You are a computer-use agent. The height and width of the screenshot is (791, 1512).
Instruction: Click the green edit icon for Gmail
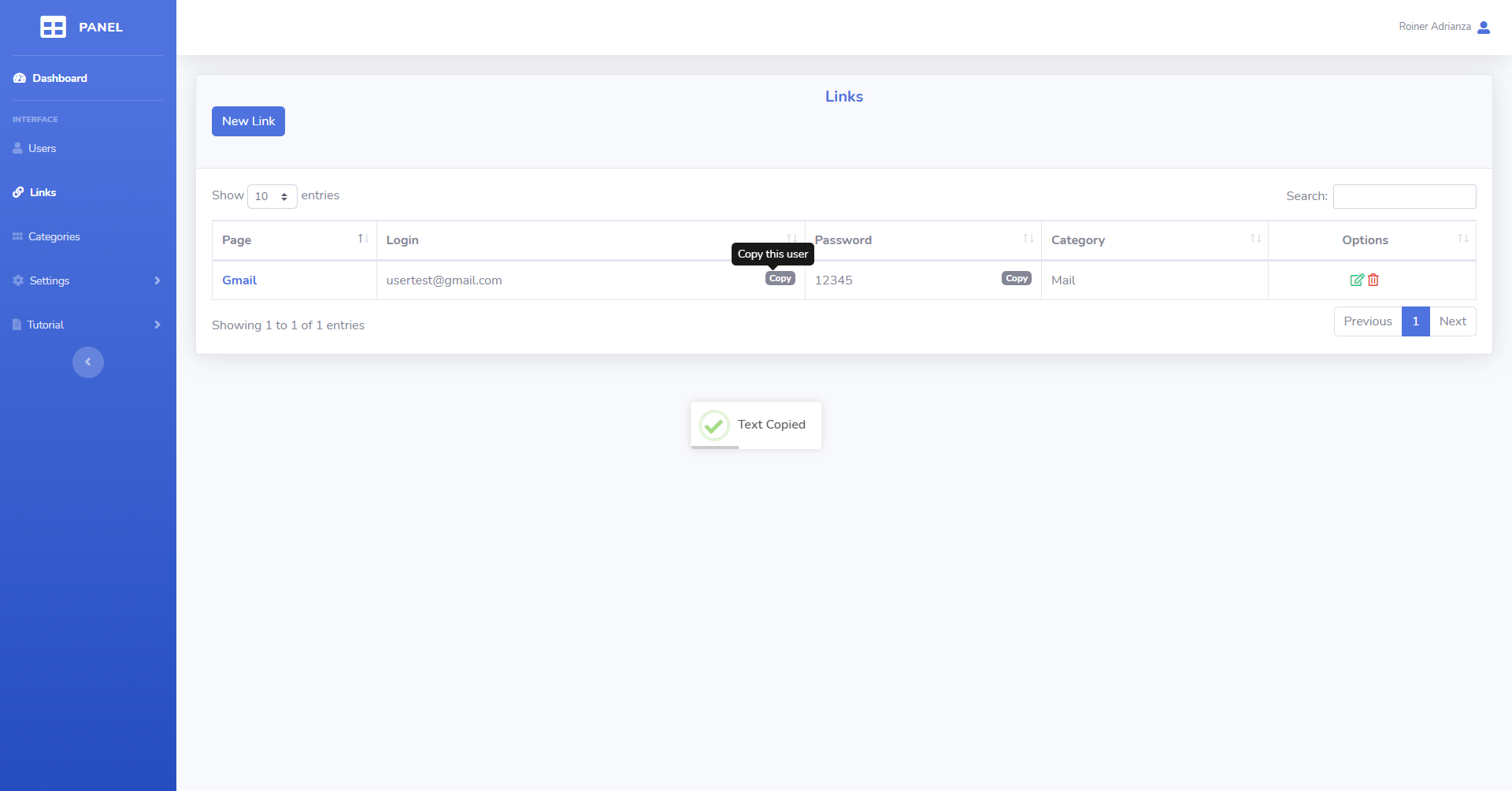pyautogui.click(x=1356, y=280)
